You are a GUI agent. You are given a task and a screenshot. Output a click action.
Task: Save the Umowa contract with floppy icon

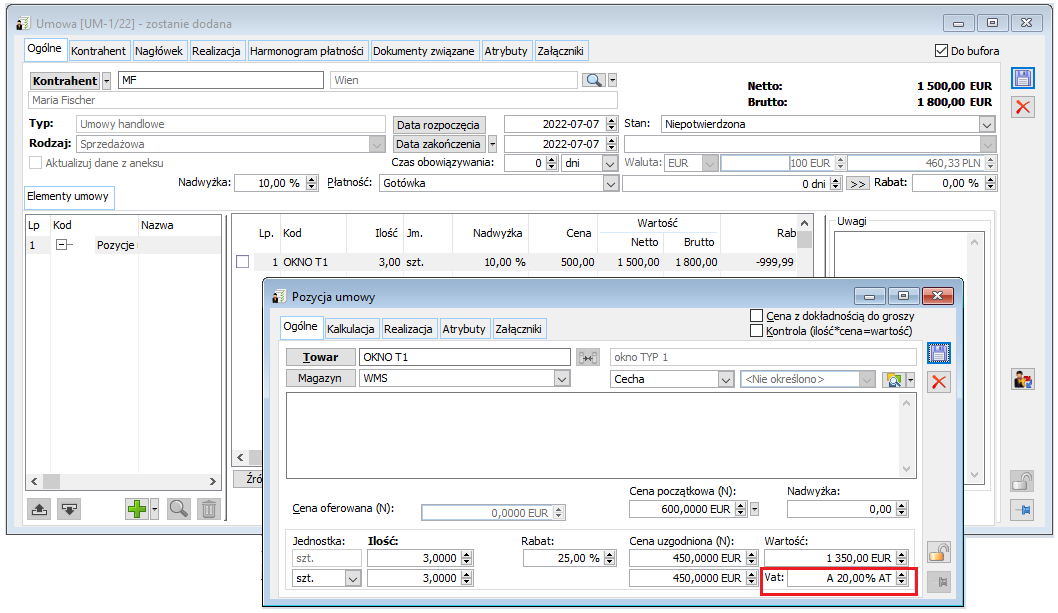[x=1022, y=78]
